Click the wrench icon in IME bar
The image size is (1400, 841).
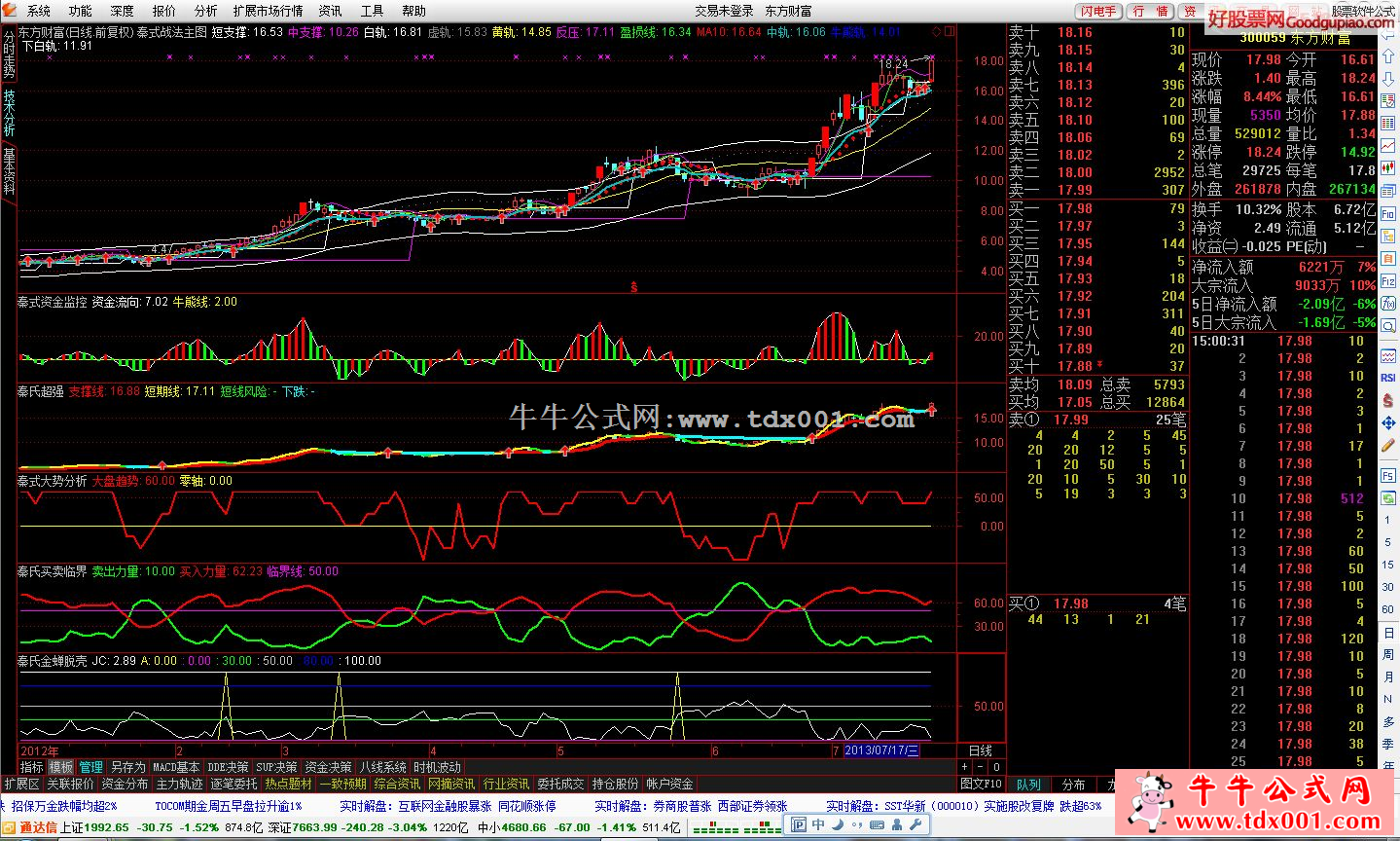[x=917, y=825]
